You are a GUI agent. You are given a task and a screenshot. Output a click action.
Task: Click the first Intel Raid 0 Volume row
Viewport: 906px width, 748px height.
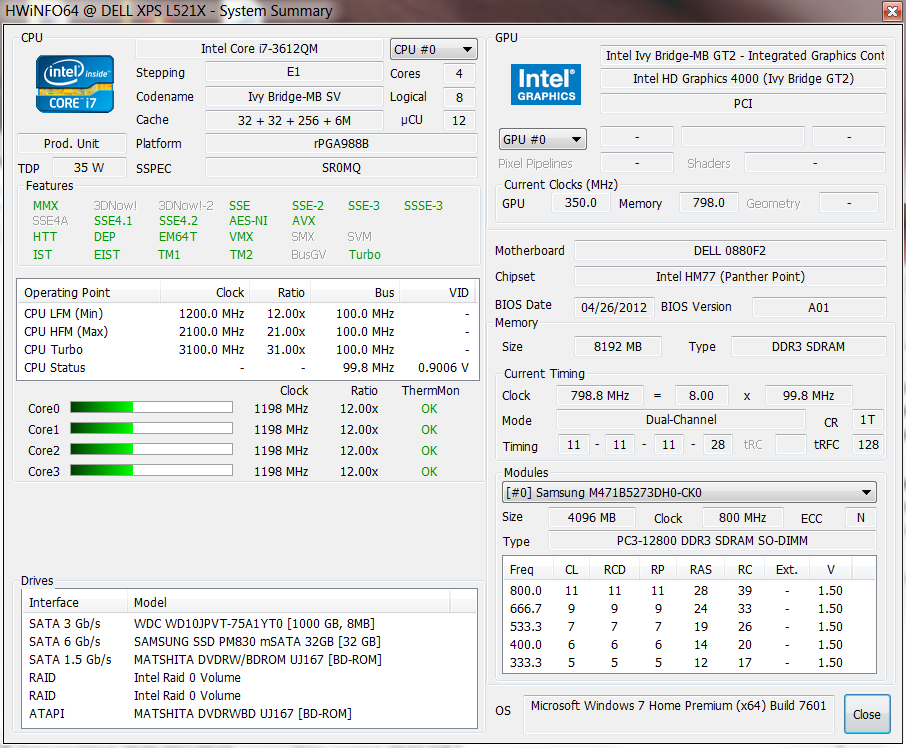[x=250, y=678]
